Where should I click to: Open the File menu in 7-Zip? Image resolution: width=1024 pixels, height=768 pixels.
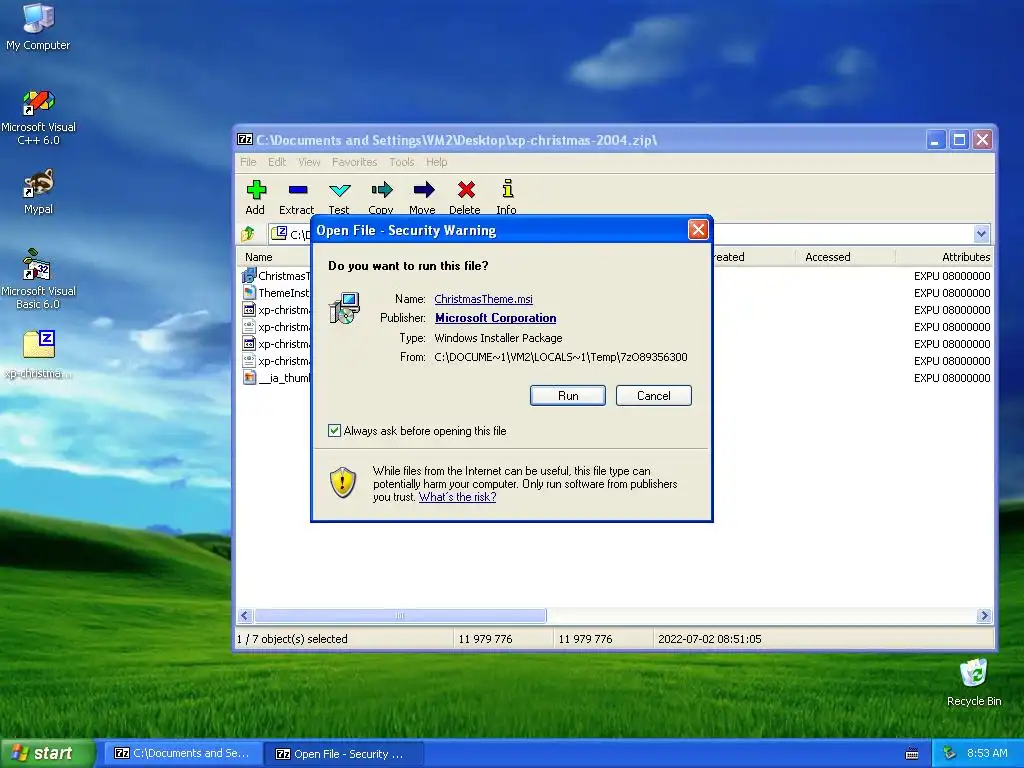[248, 162]
